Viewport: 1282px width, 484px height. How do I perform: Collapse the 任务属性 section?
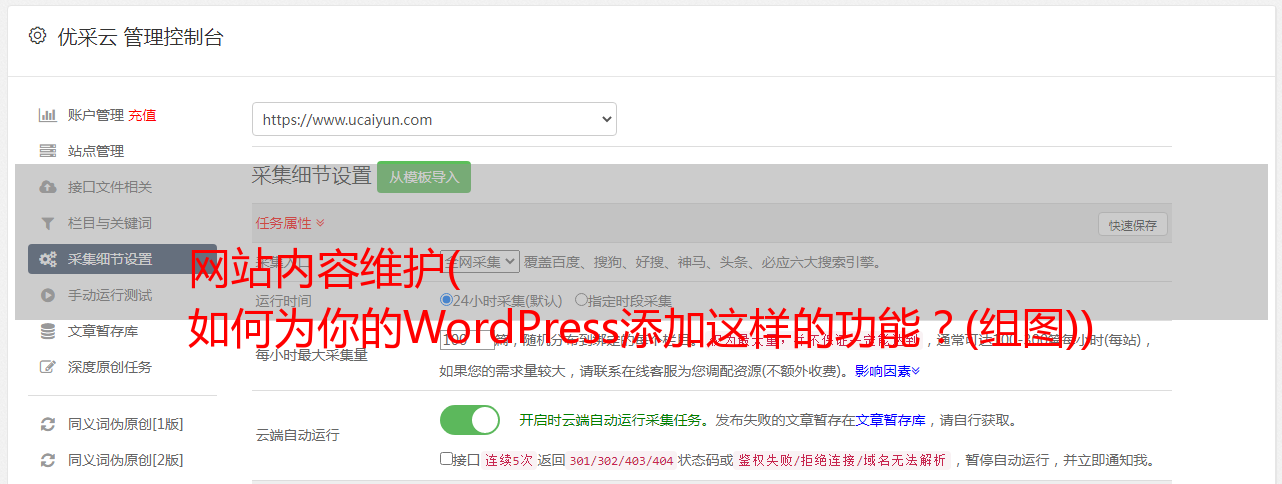pos(290,223)
